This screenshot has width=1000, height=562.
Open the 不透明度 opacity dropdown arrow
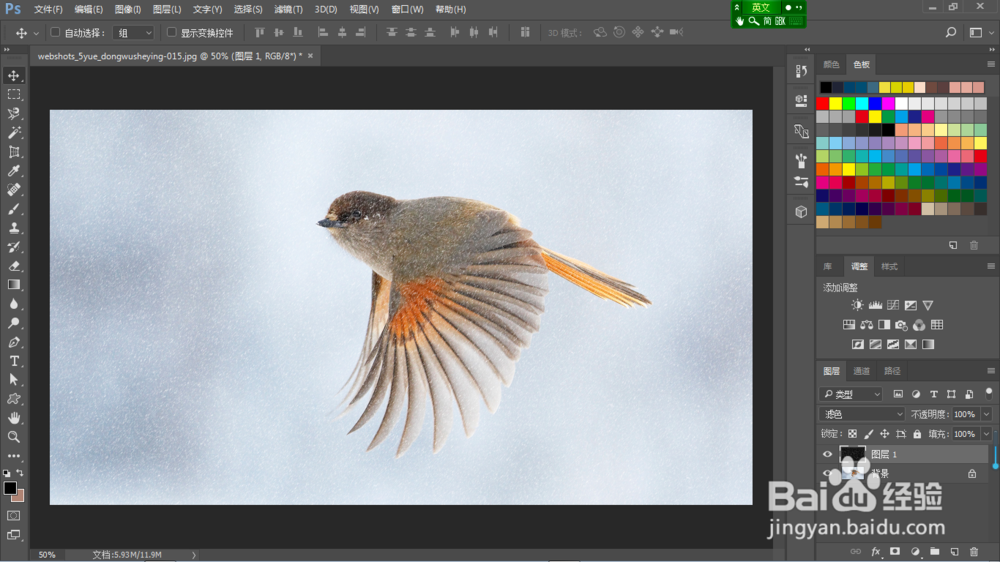point(987,414)
